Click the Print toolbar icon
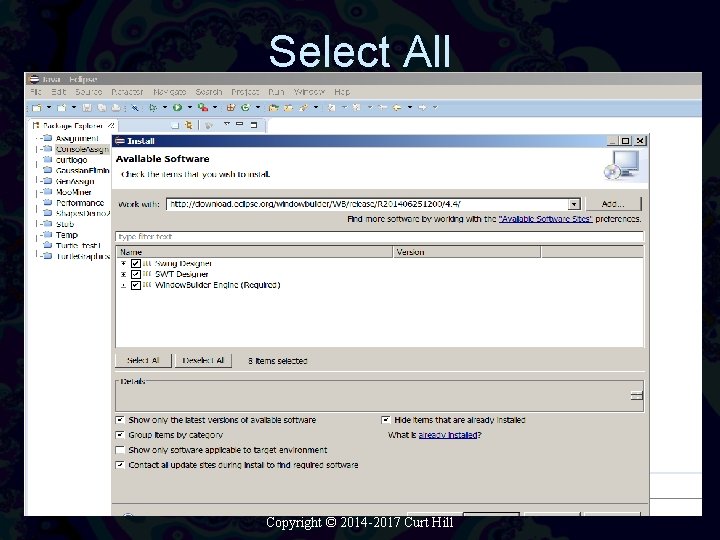Screen dimensions: 720x540 [x=116, y=108]
